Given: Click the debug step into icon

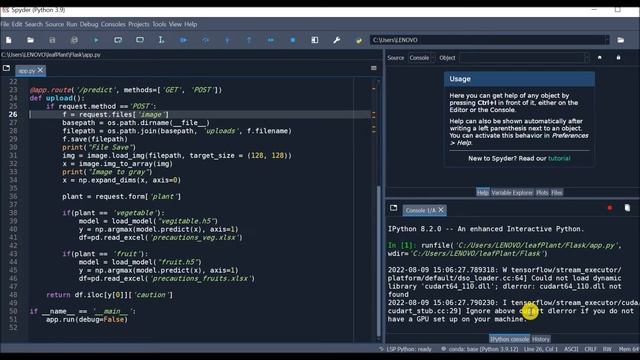Looking at the screenshot, I should click(x=227, y=40).
